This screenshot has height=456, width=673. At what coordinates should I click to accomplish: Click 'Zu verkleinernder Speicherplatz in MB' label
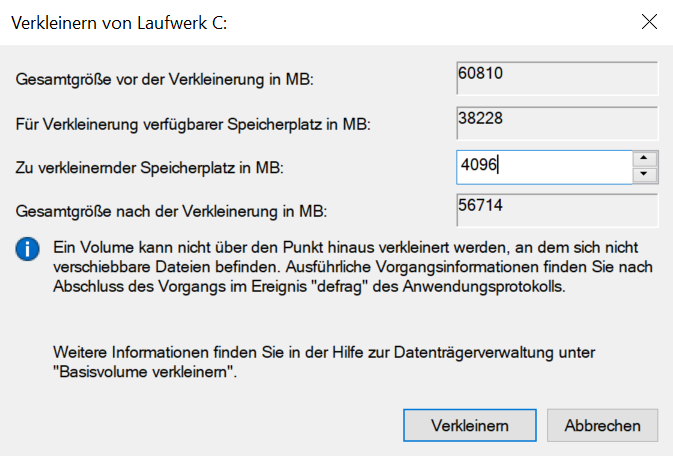[150, 168]
